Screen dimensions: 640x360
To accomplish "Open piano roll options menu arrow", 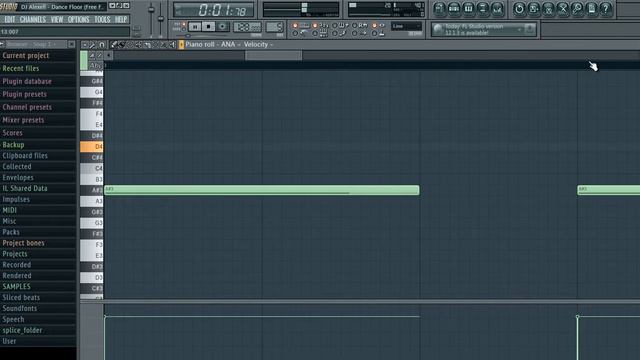I will coord(84,44).
